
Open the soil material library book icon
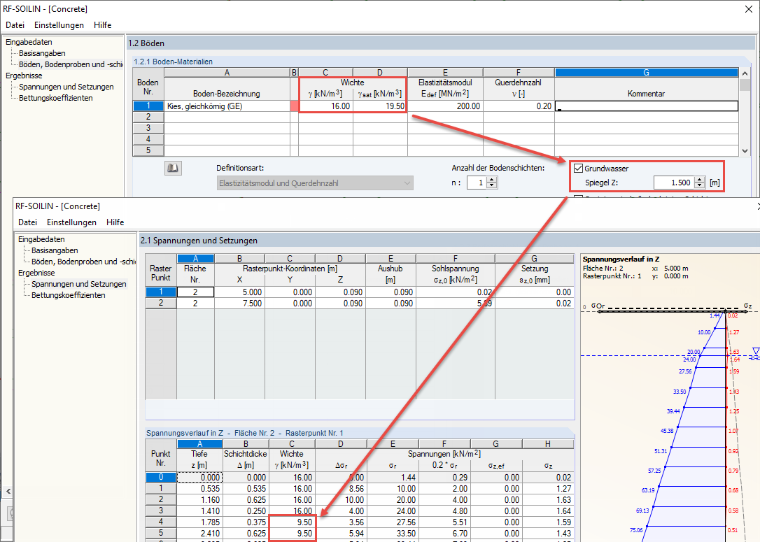(173, 168)
